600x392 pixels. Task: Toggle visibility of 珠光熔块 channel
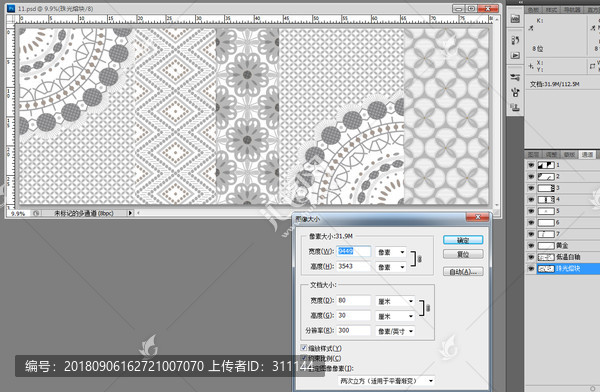coord(531,269)
